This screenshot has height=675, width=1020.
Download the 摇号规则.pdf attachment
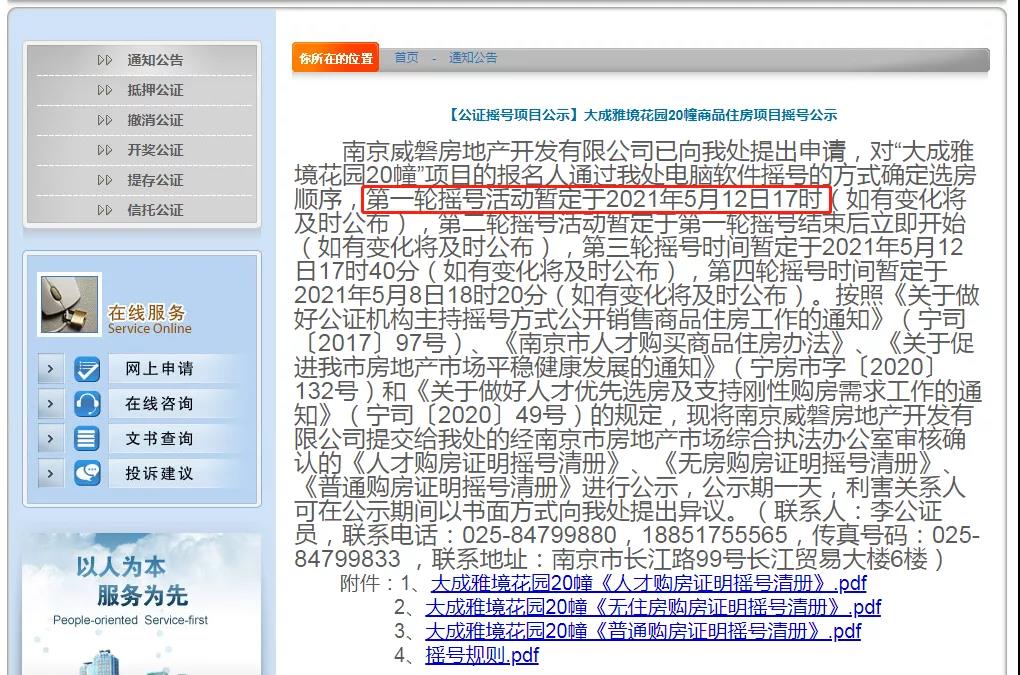[481, 655]
